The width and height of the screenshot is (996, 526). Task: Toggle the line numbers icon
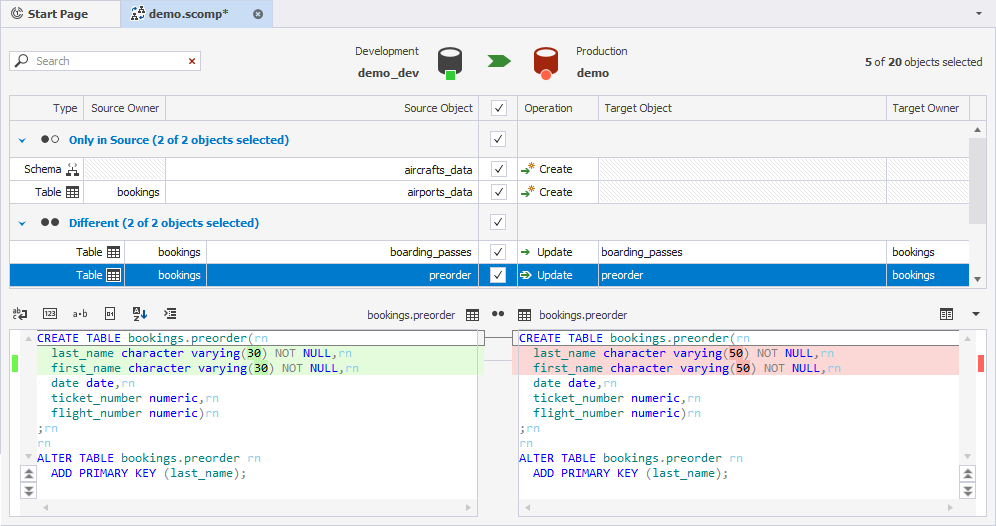click(50, 314)
